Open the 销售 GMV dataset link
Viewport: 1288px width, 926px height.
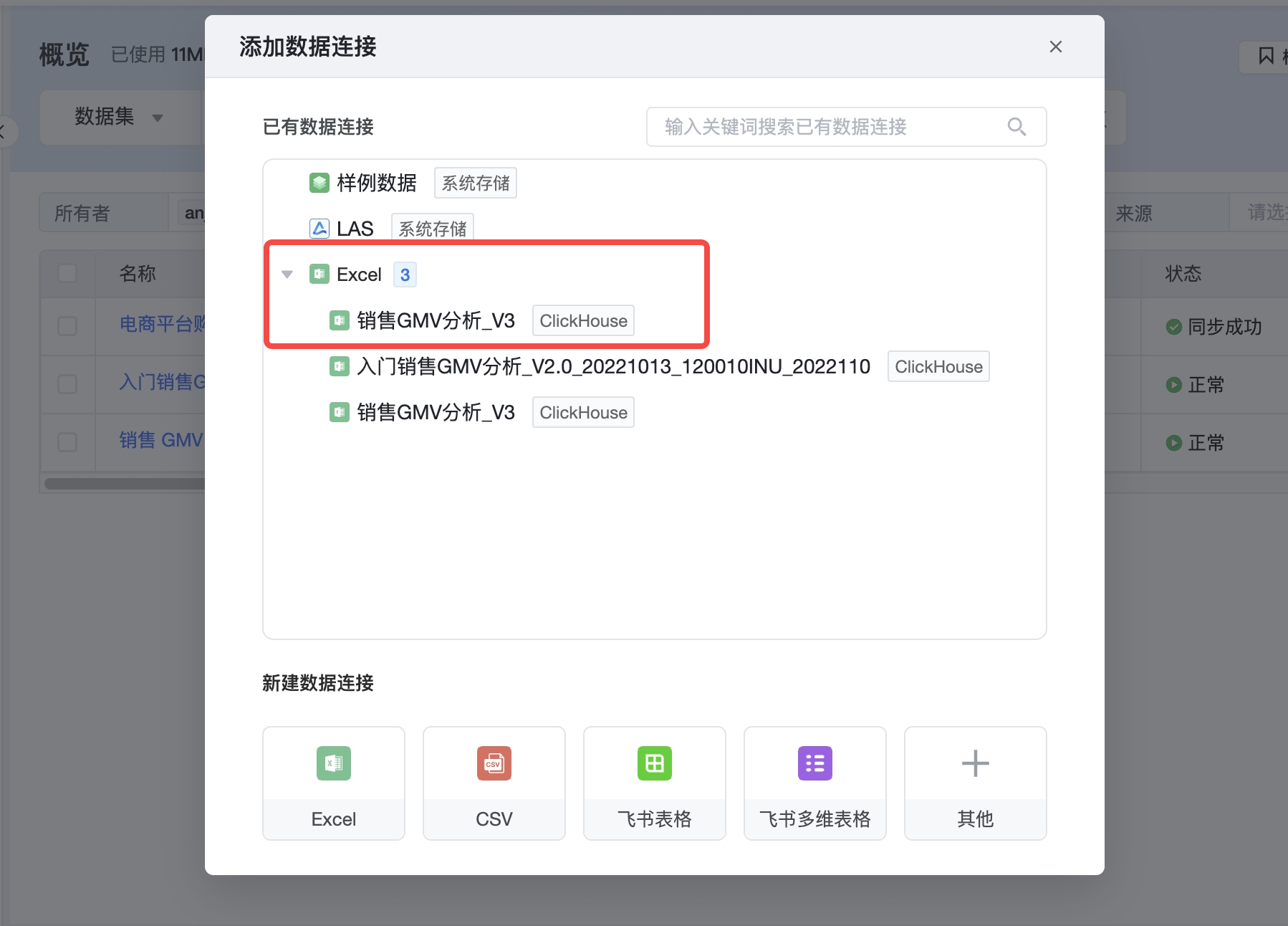click(x=162, y=440)
